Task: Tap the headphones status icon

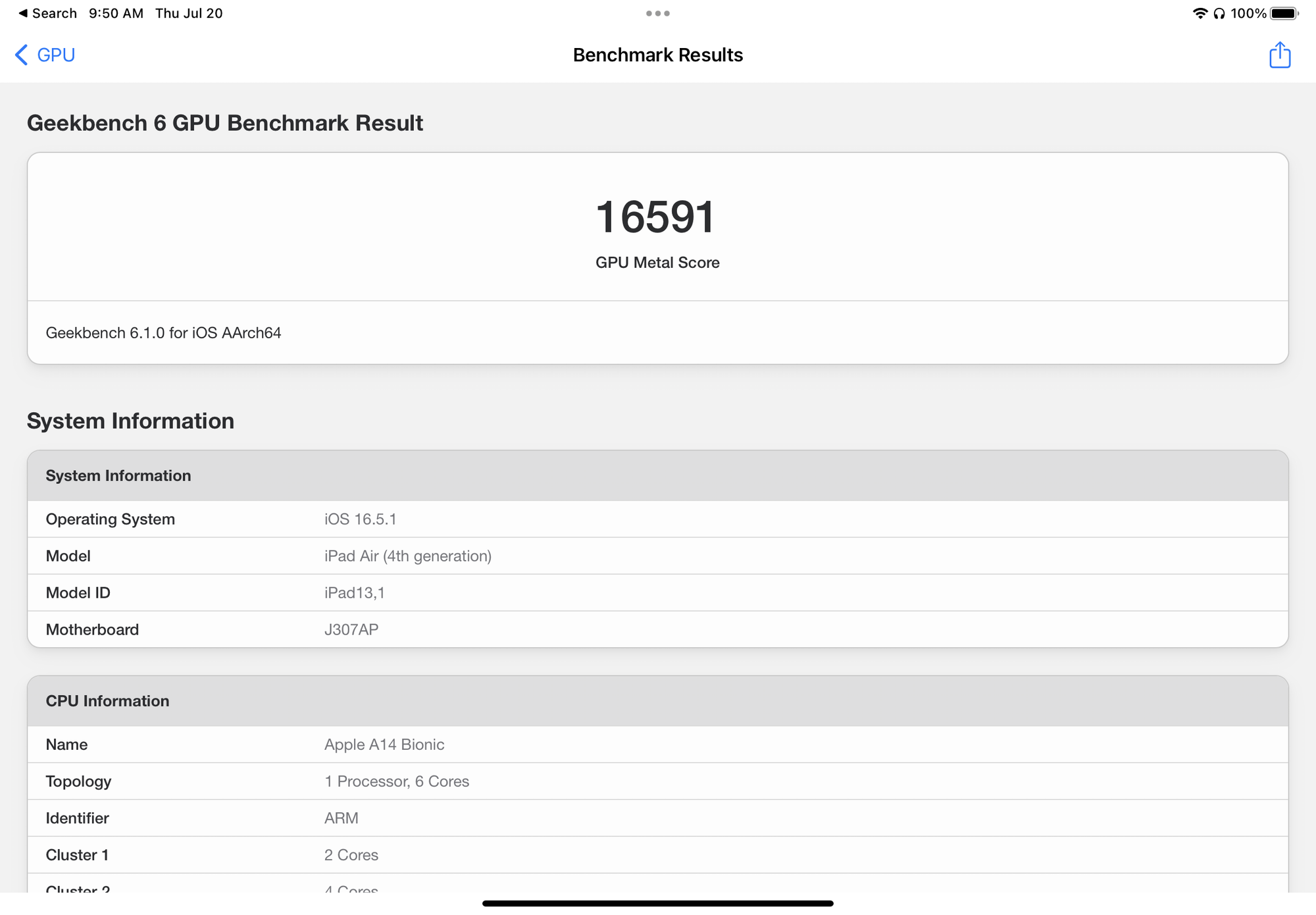Action: 1219,13
